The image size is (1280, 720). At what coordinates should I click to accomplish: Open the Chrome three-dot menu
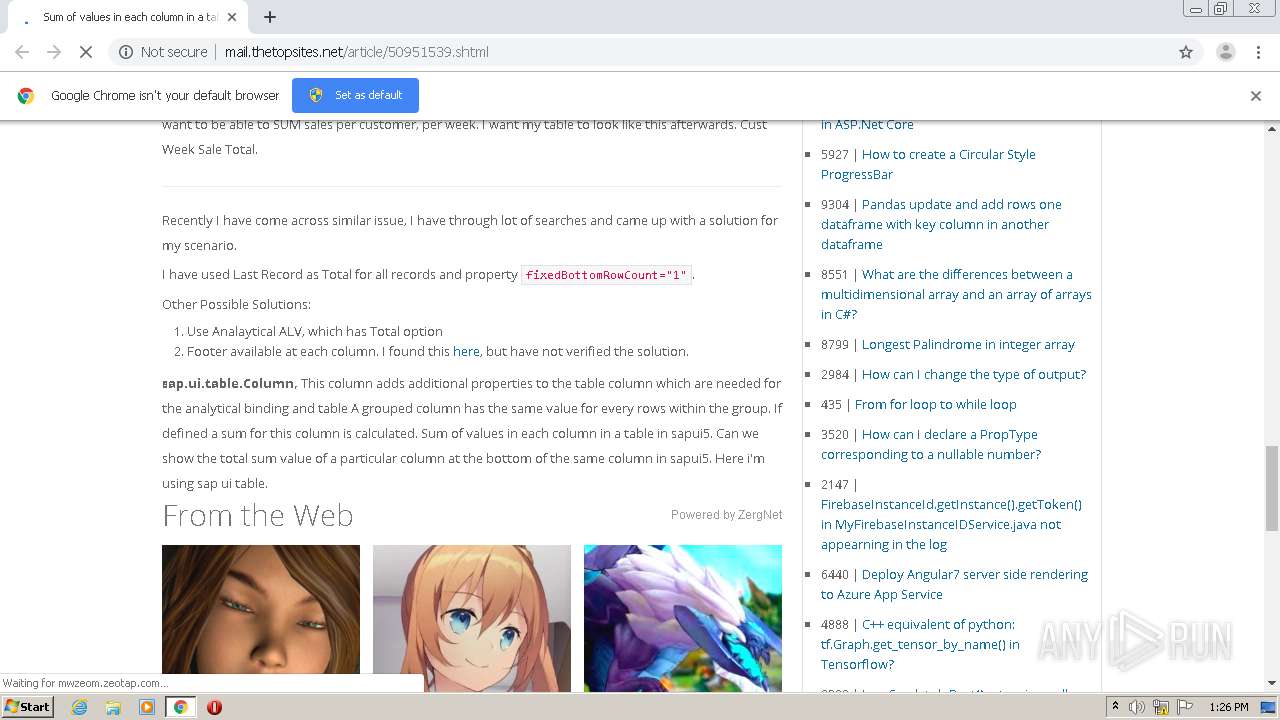tap(1258, 52)
